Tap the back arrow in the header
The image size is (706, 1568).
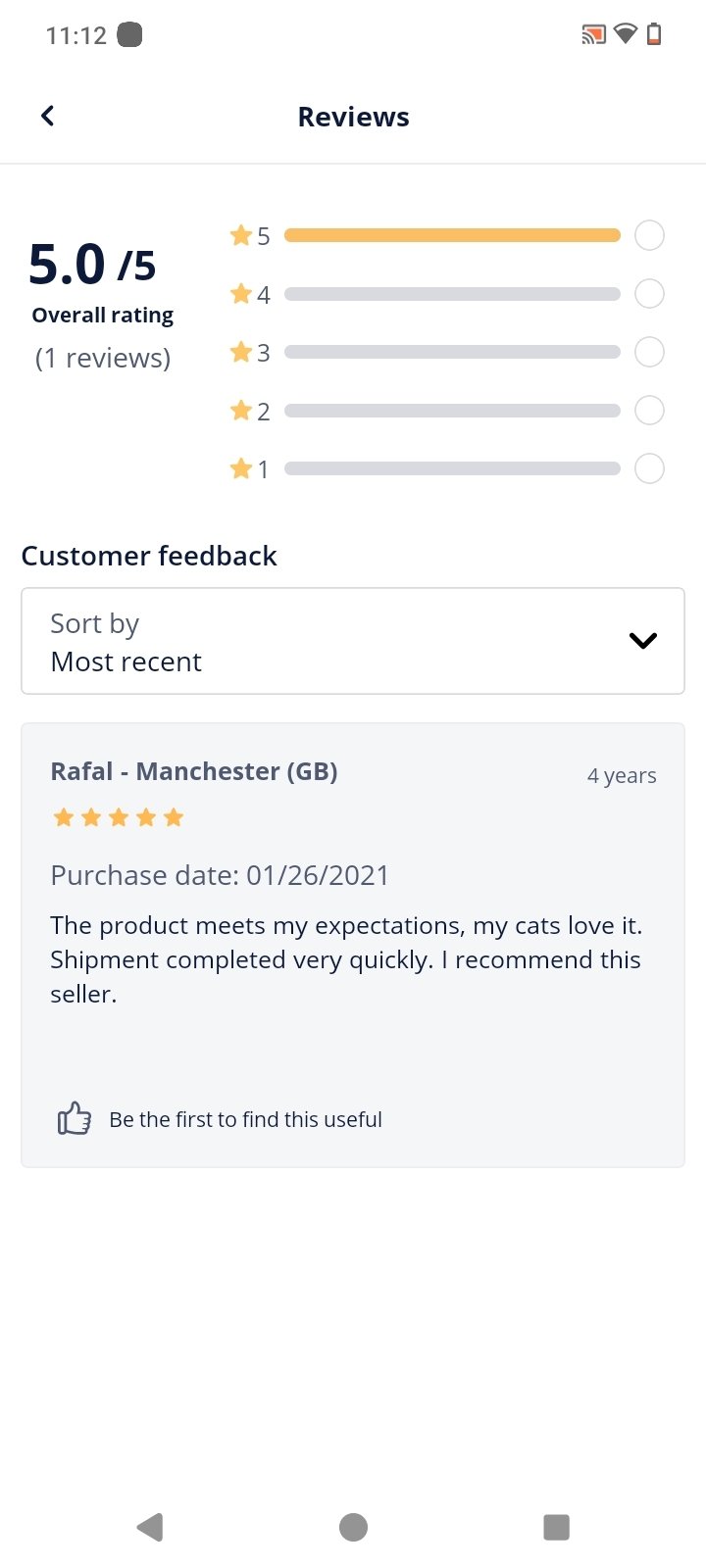47,117
